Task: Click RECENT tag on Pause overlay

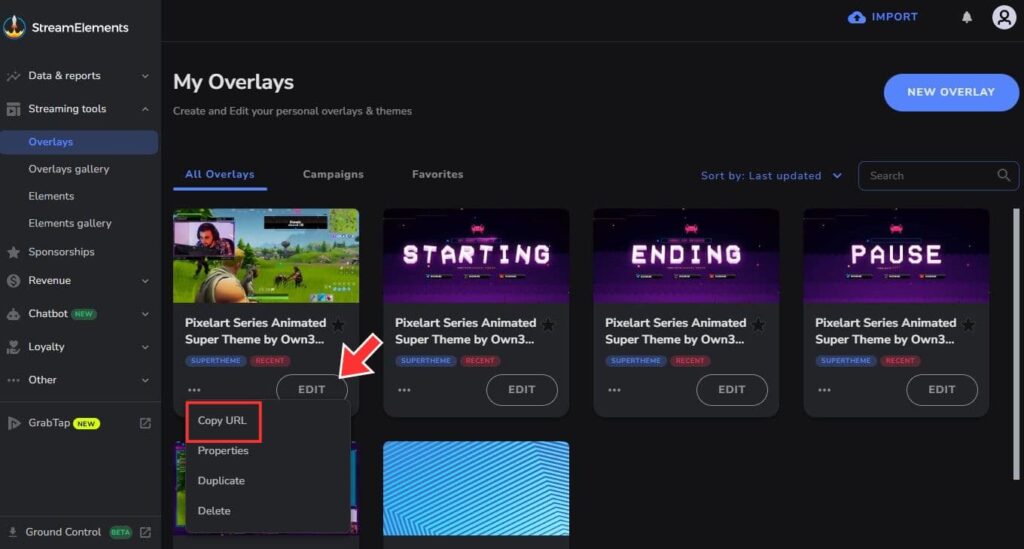Action: click(900, 360)
